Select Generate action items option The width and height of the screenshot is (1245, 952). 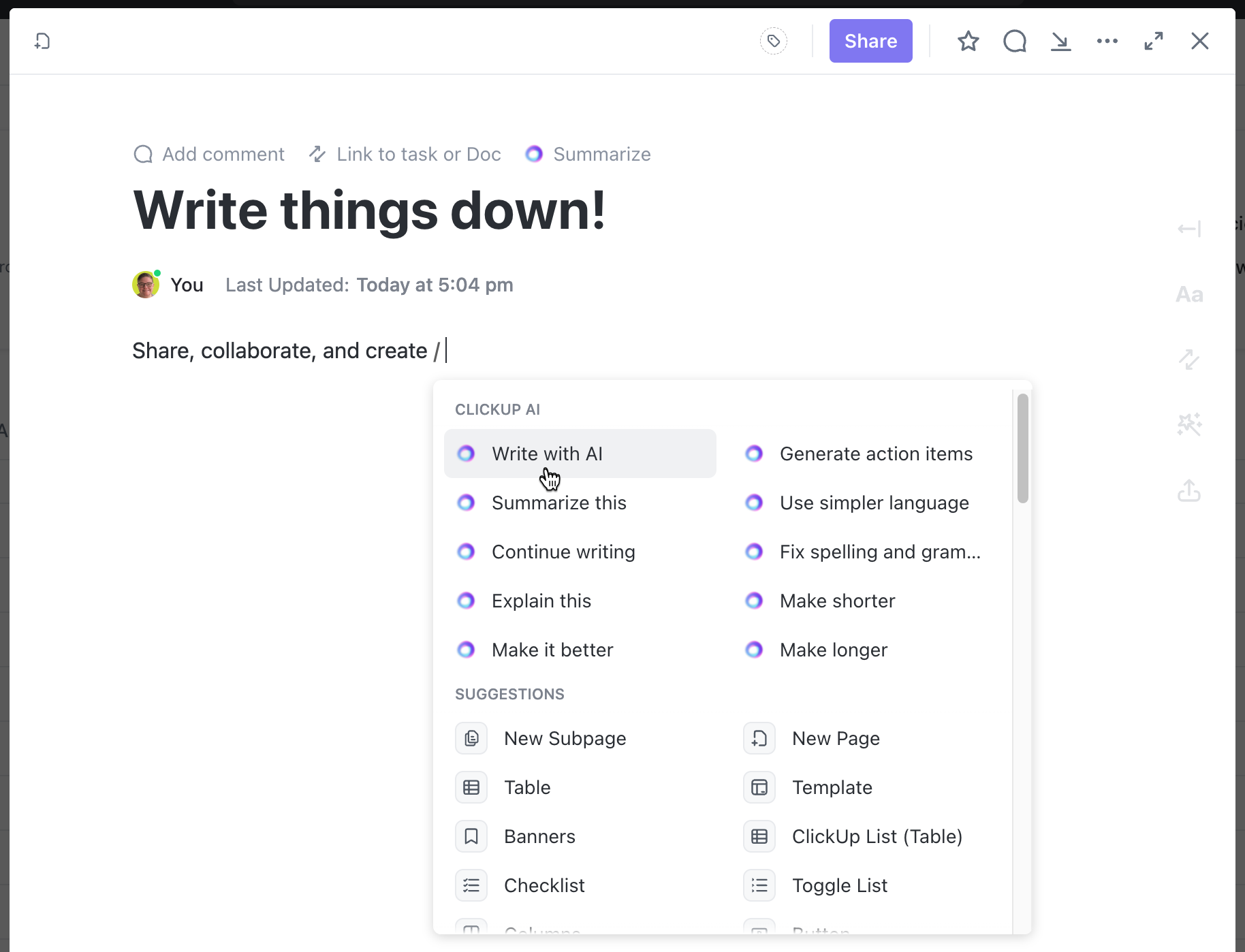pos(875,454)
